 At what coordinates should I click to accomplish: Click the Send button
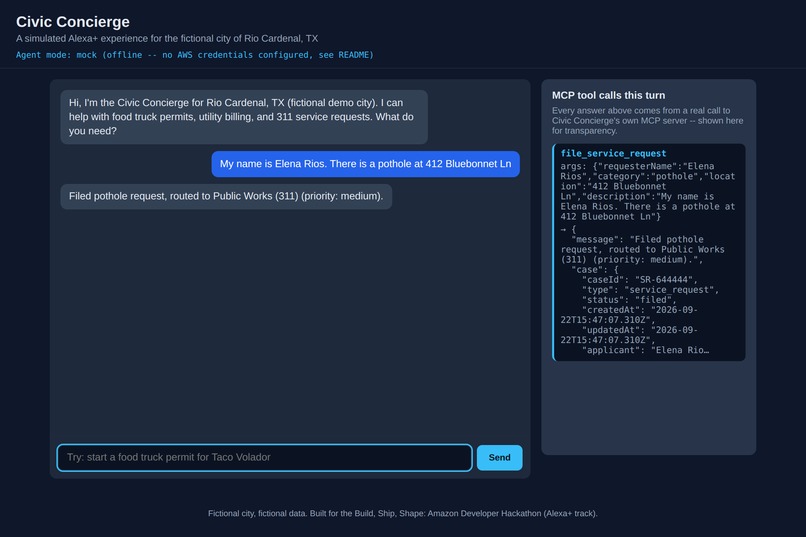coord(499,457)
